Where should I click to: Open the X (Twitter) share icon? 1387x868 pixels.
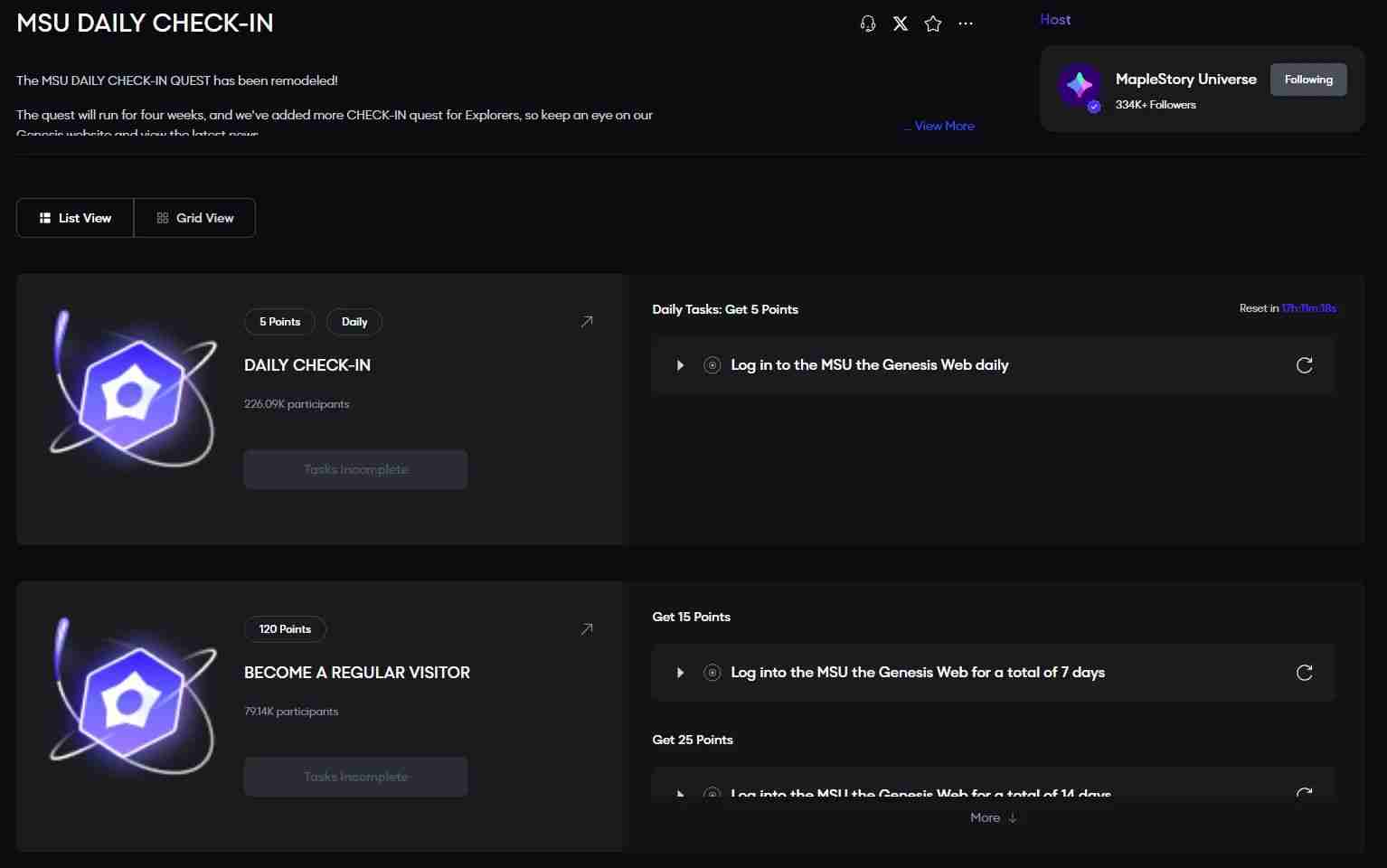coord(901,24)
